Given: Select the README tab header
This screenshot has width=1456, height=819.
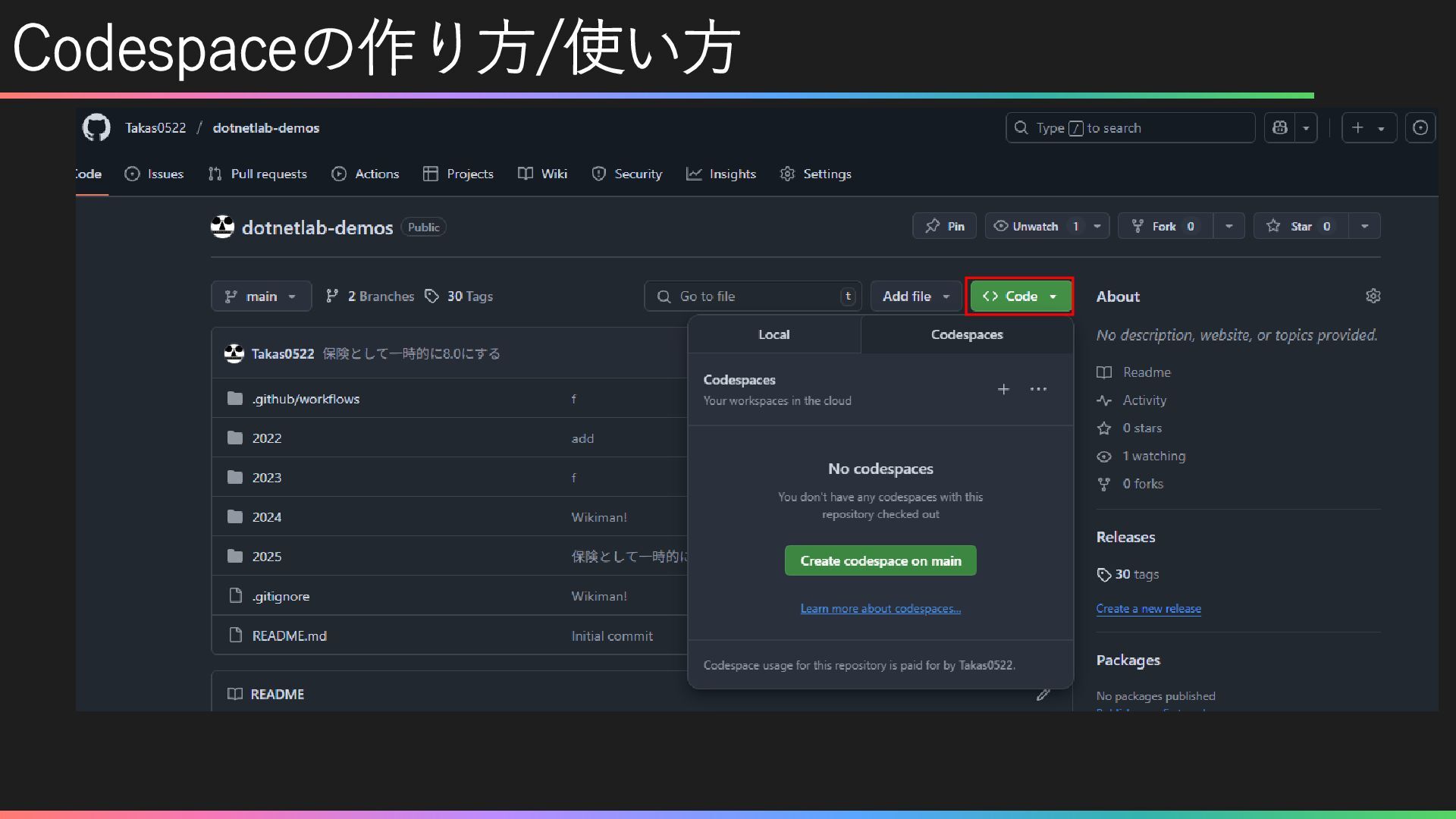Looking at the screenshot, I should click(266, 694).
